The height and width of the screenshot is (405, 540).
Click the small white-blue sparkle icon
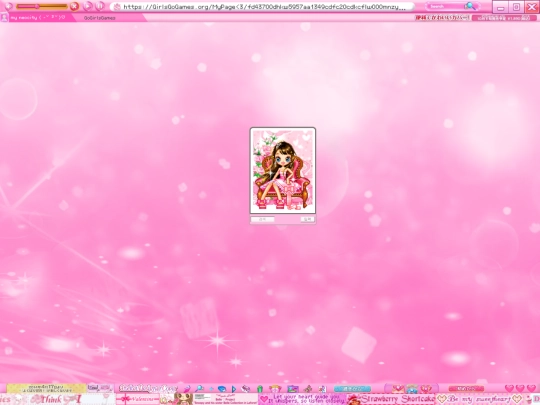tap(211, 389)
